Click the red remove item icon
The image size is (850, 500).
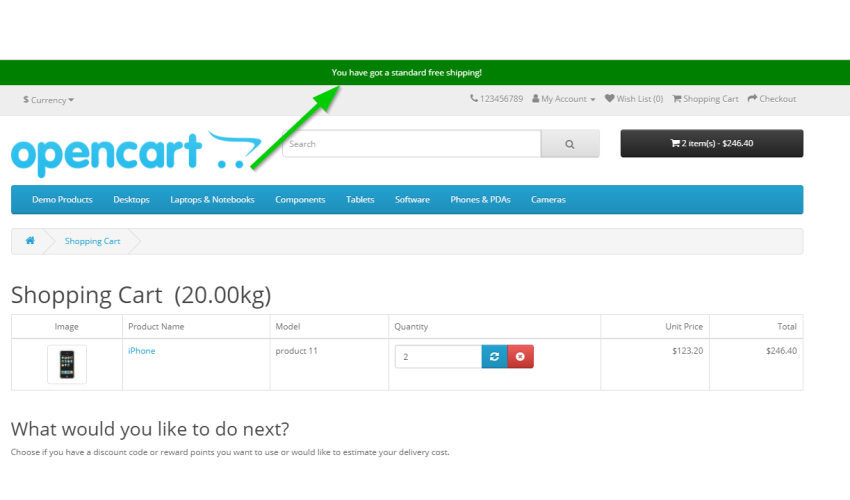pyautogui.click(x=520, y=356)
